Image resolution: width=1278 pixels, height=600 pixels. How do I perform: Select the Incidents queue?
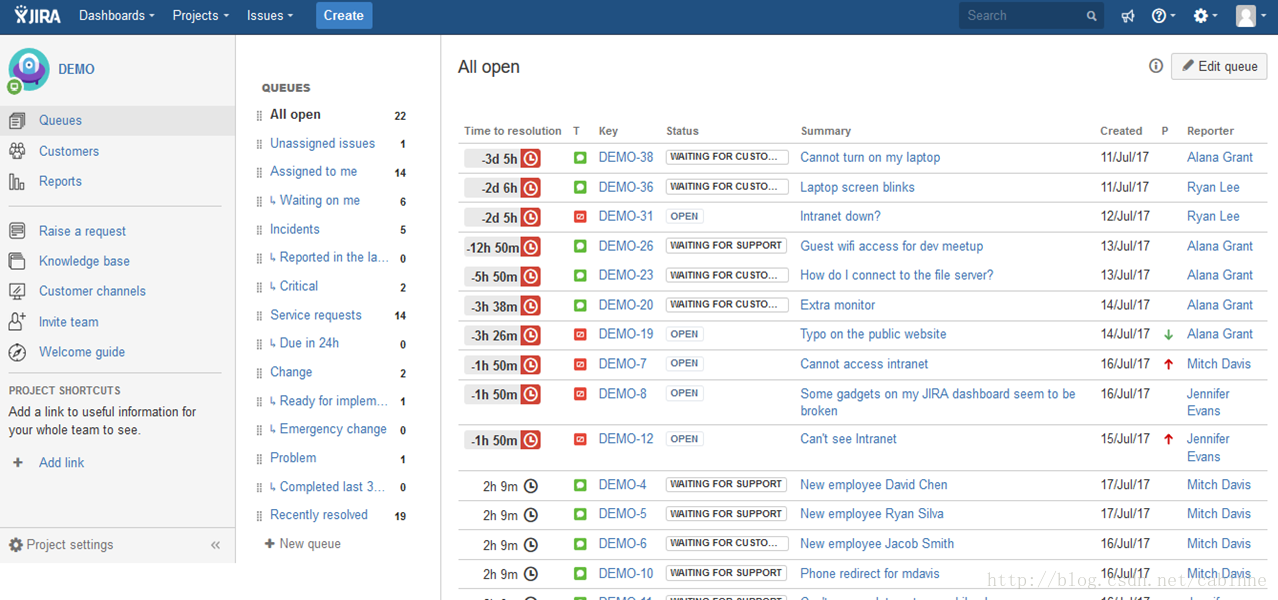point(295,229)
